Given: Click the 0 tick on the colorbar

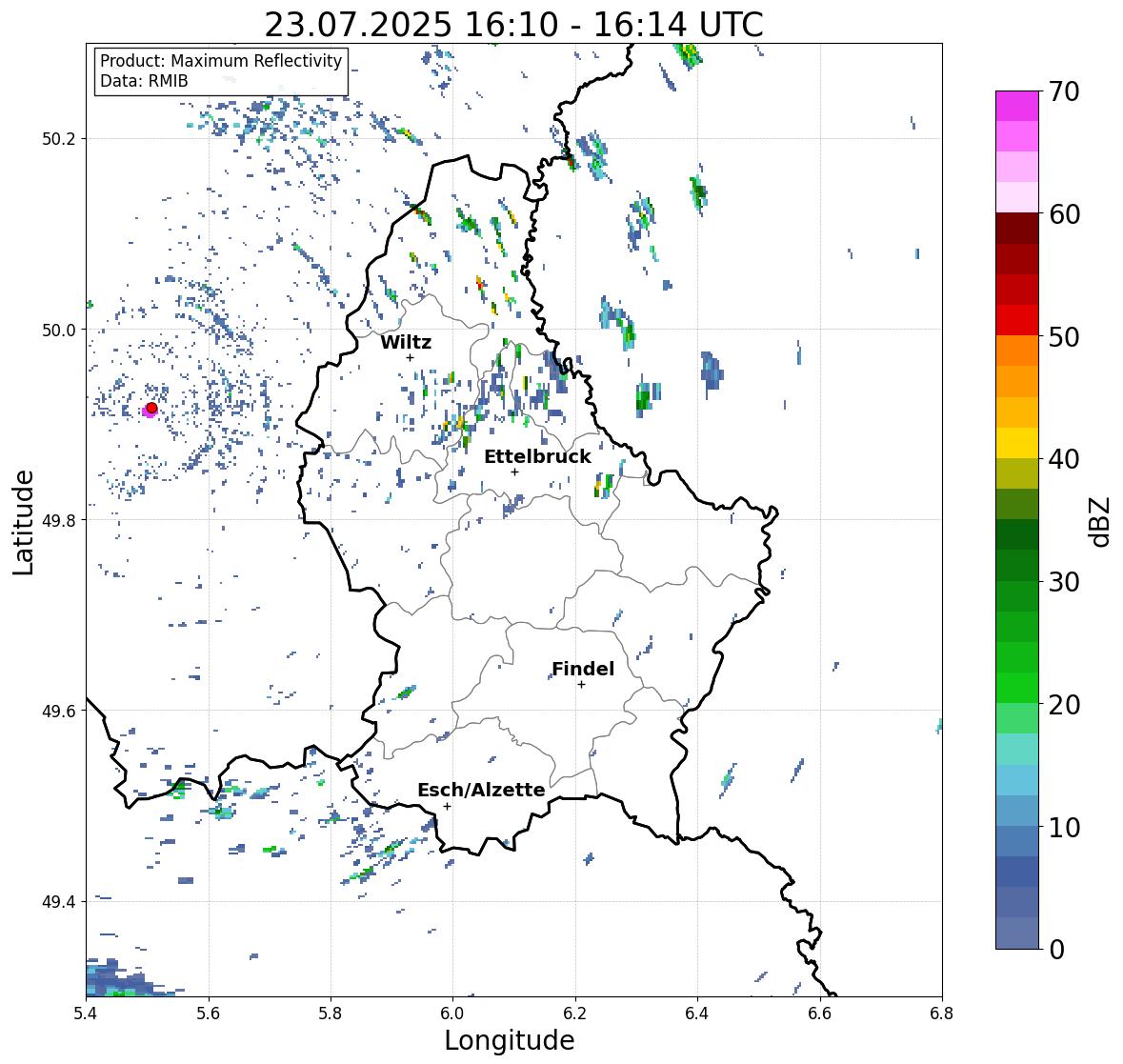Looking at the screenshot, I should (x=1056, y=950).
